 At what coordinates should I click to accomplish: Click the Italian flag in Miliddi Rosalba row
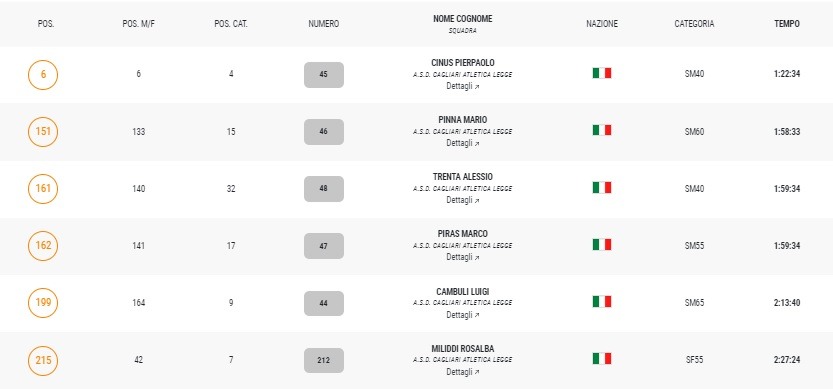[602, 359]
